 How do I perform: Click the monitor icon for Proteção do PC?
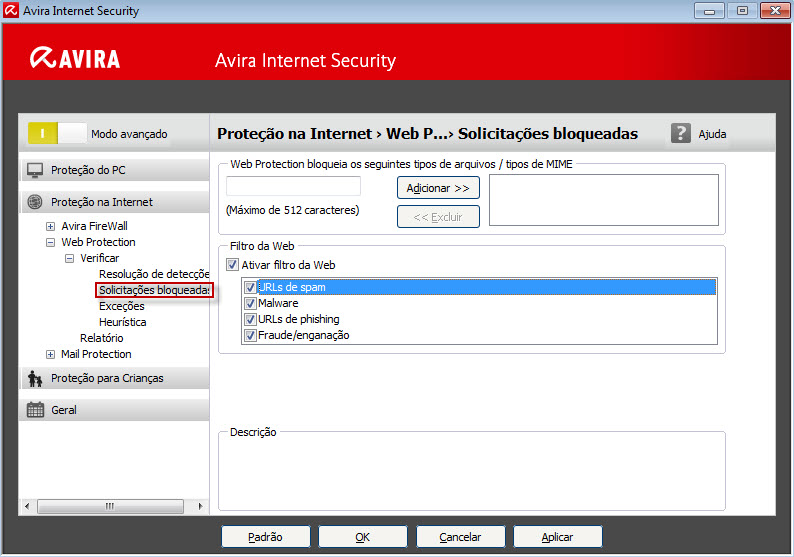pos(35,170)
